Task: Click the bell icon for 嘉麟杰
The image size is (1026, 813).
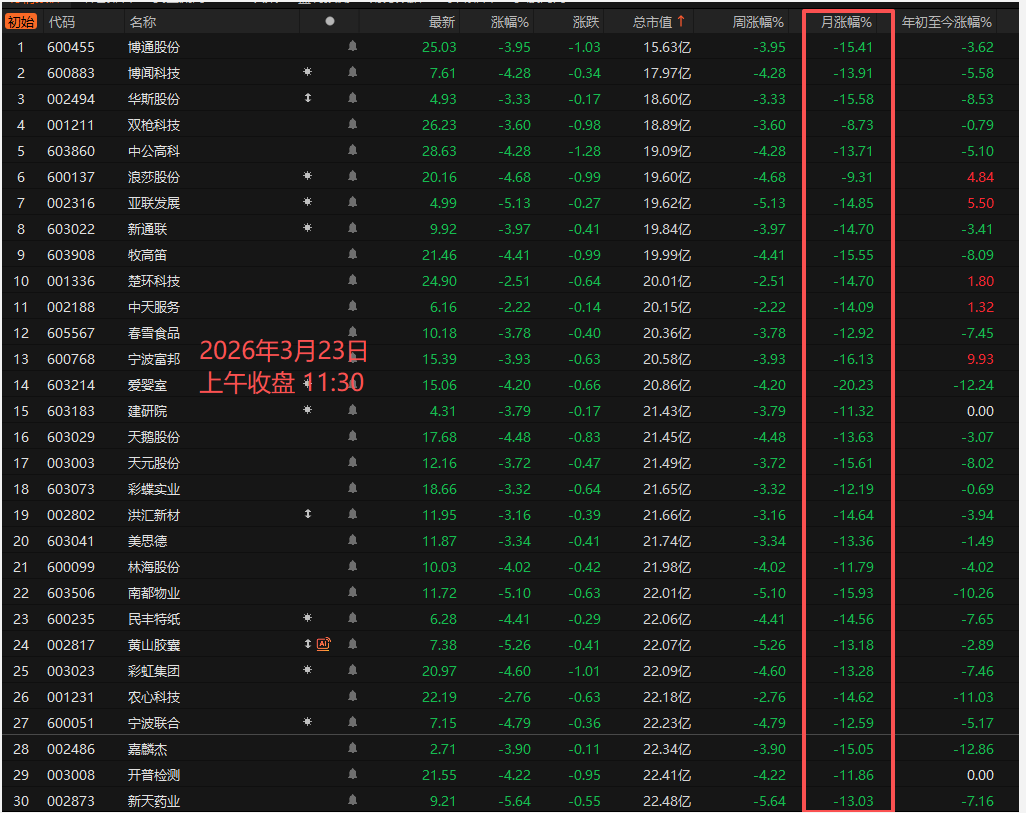Action: pyautogui.click(x=353, y=748)
